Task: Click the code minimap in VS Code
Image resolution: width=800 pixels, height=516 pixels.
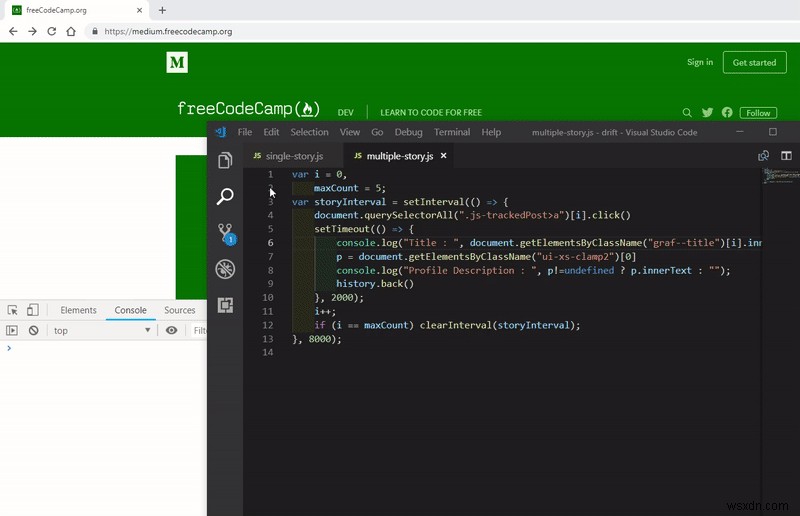Action: tap(781, 176)
